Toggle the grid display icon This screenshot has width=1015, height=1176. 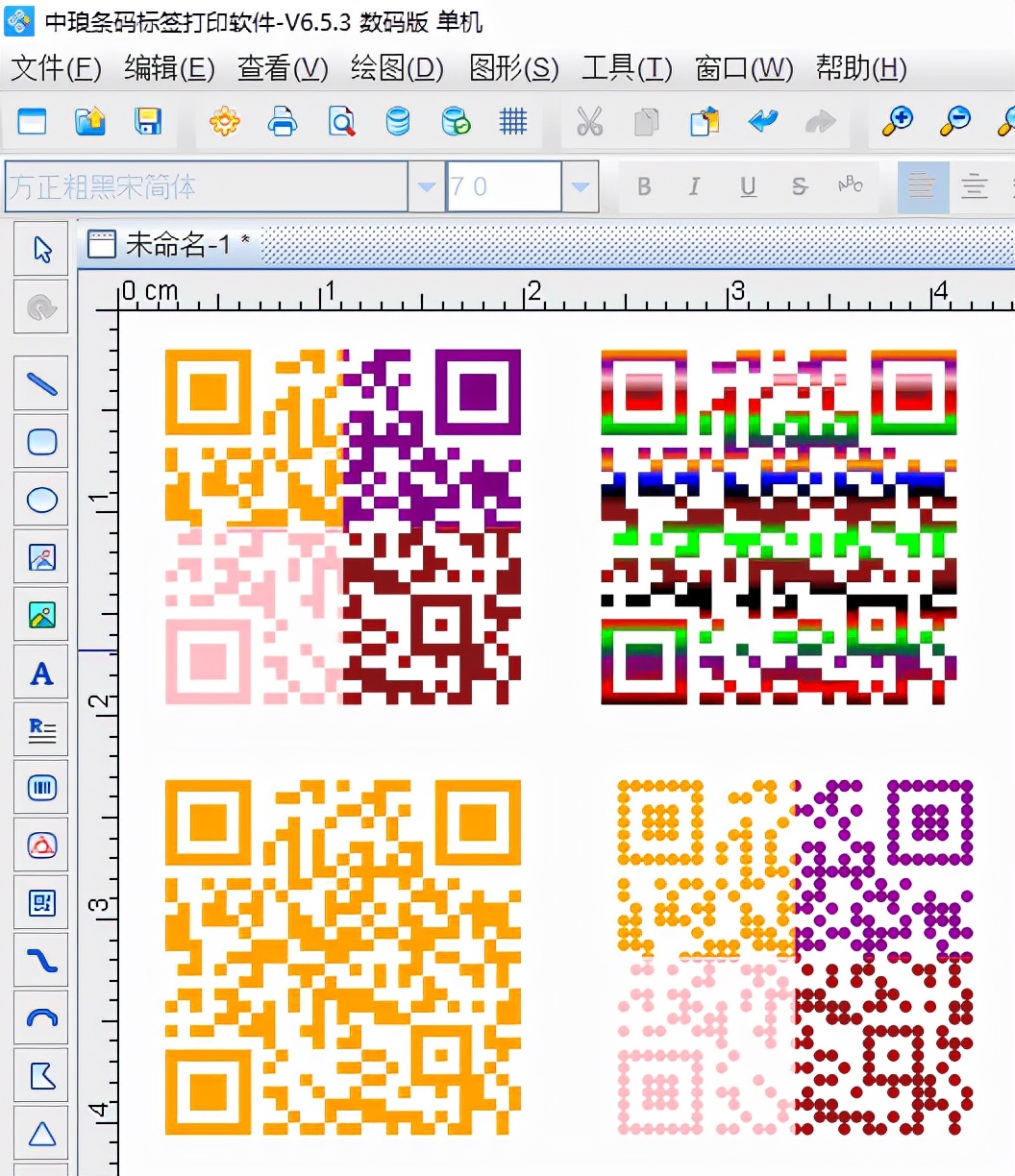click(x=513, y=121)
